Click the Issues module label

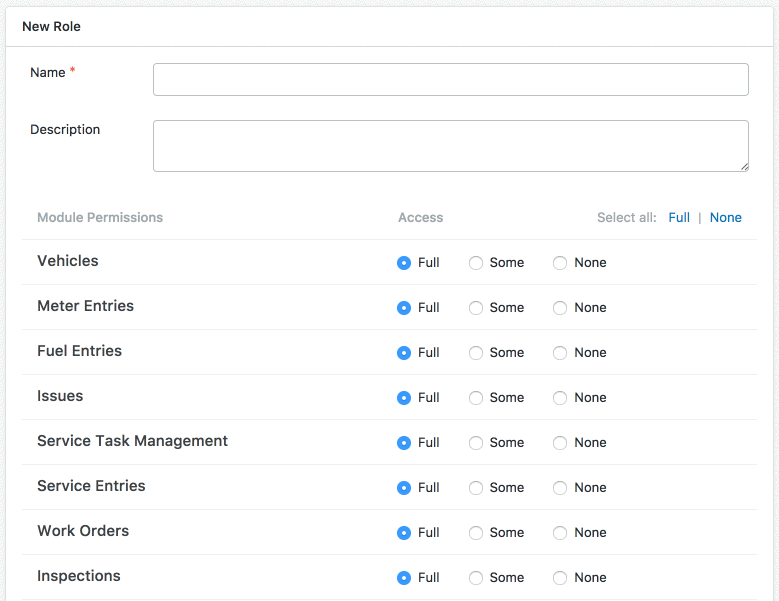[x=60, y=396]
